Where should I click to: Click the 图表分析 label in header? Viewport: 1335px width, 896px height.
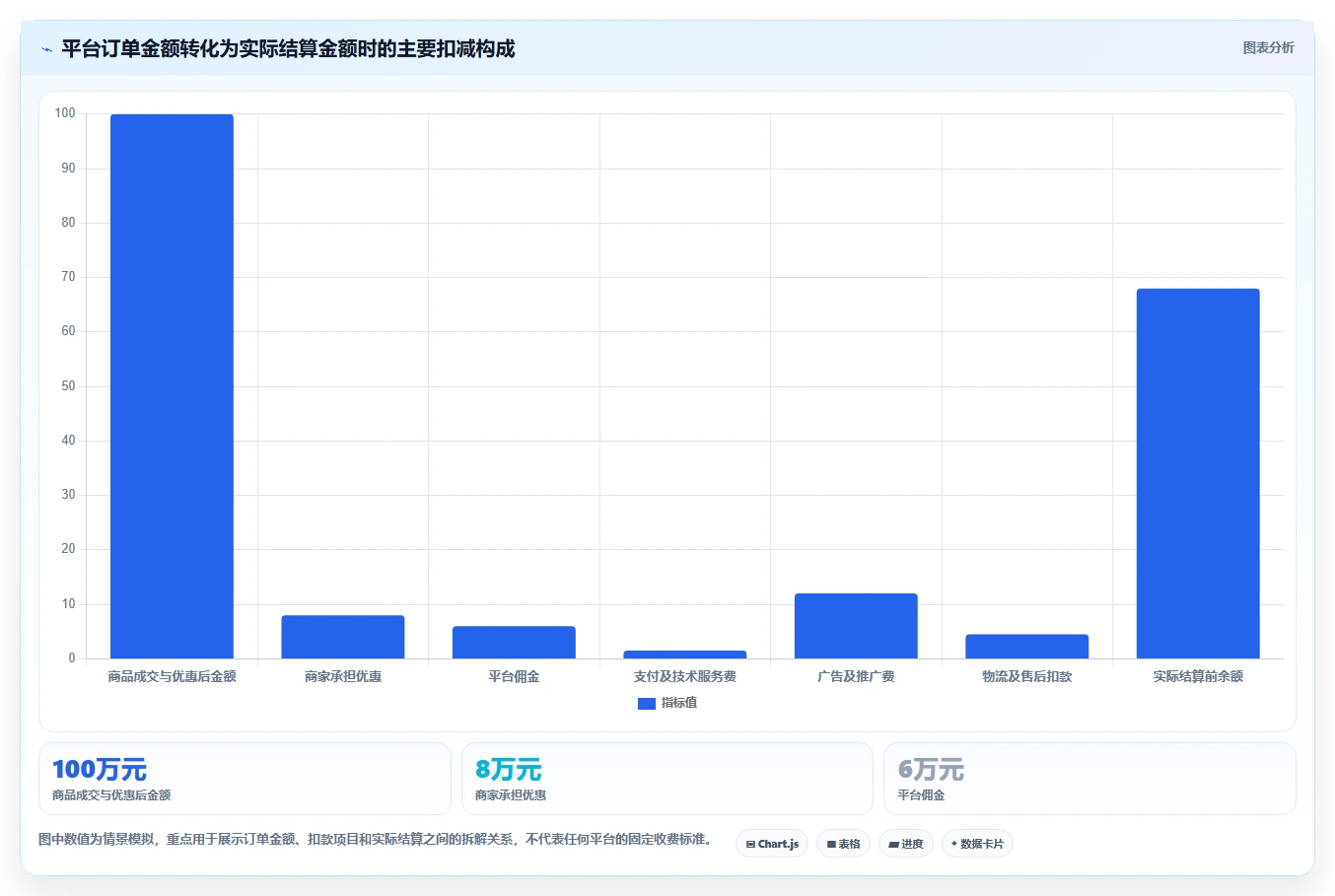[x=1268, y=47]
